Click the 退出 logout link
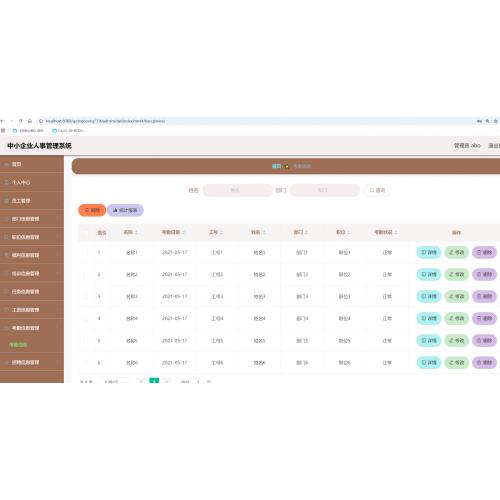500x500 pixels. tap(494, 146)
